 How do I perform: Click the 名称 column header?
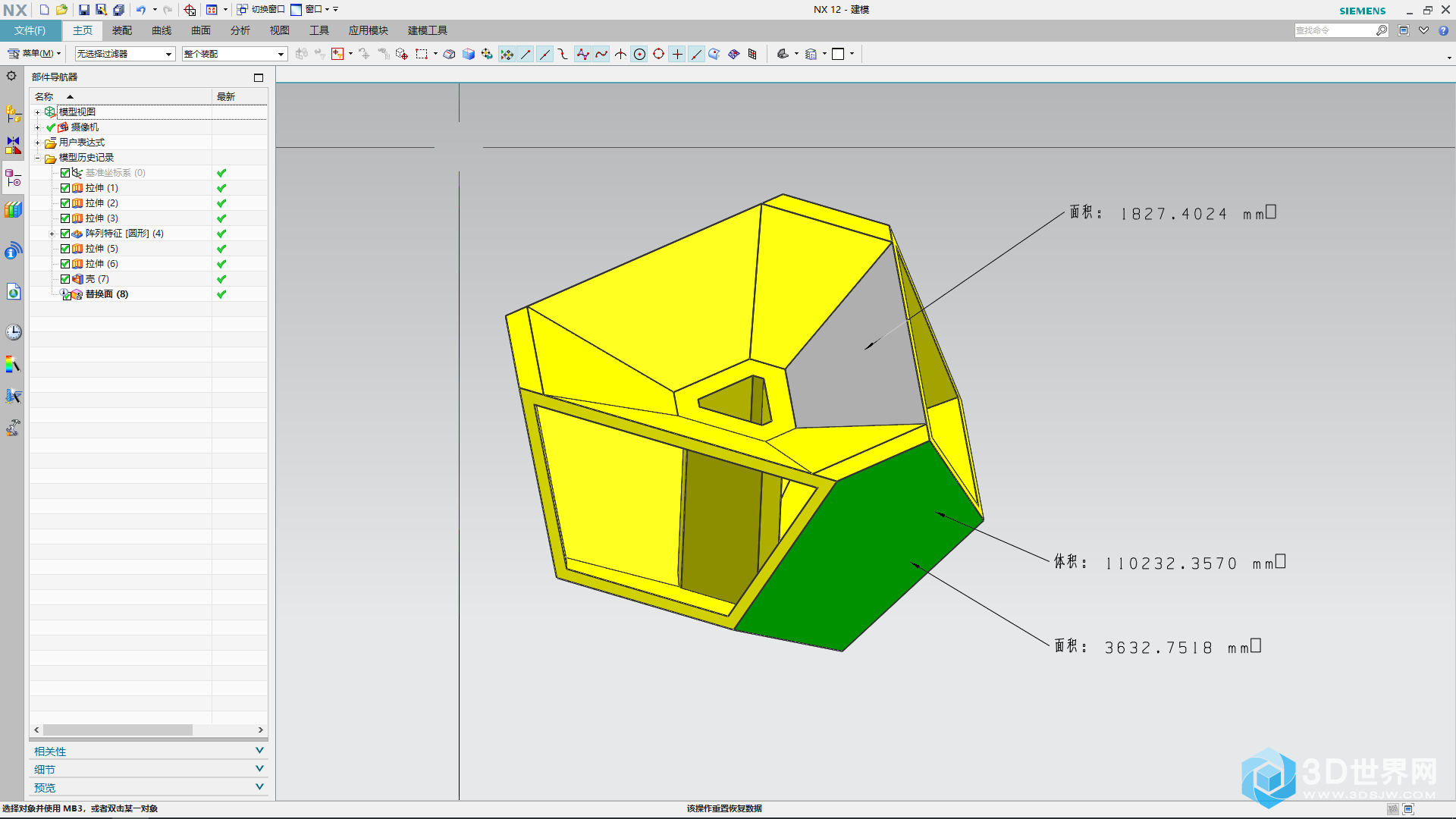point(121,96)
